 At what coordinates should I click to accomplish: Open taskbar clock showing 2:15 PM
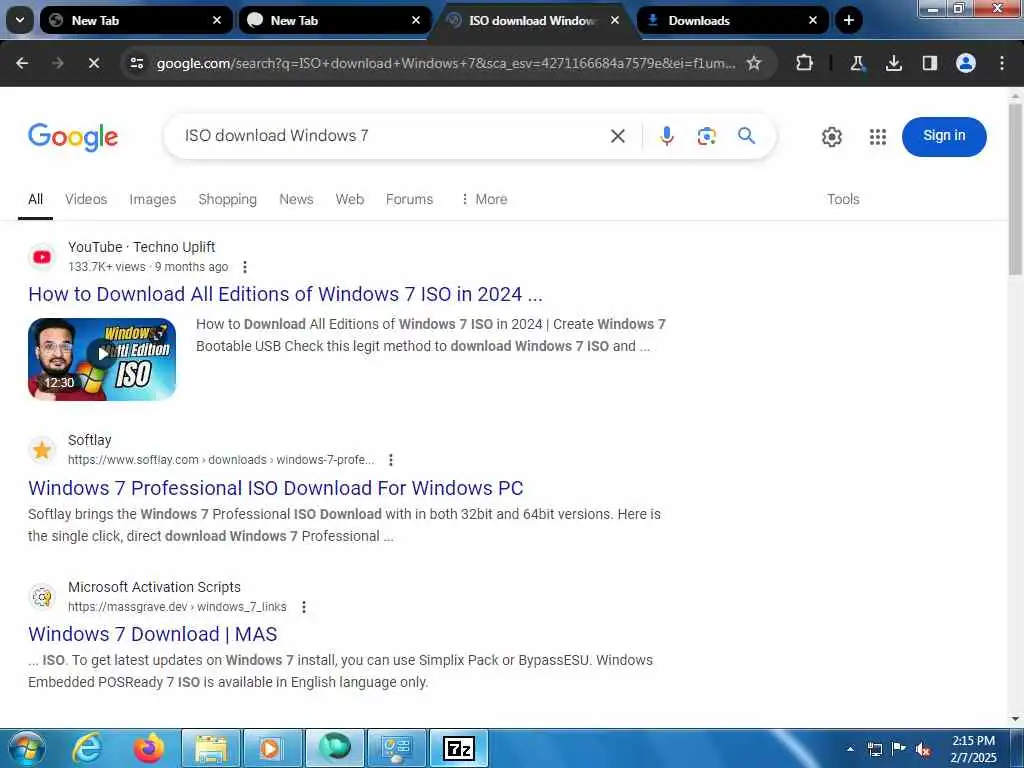point(973,749)
